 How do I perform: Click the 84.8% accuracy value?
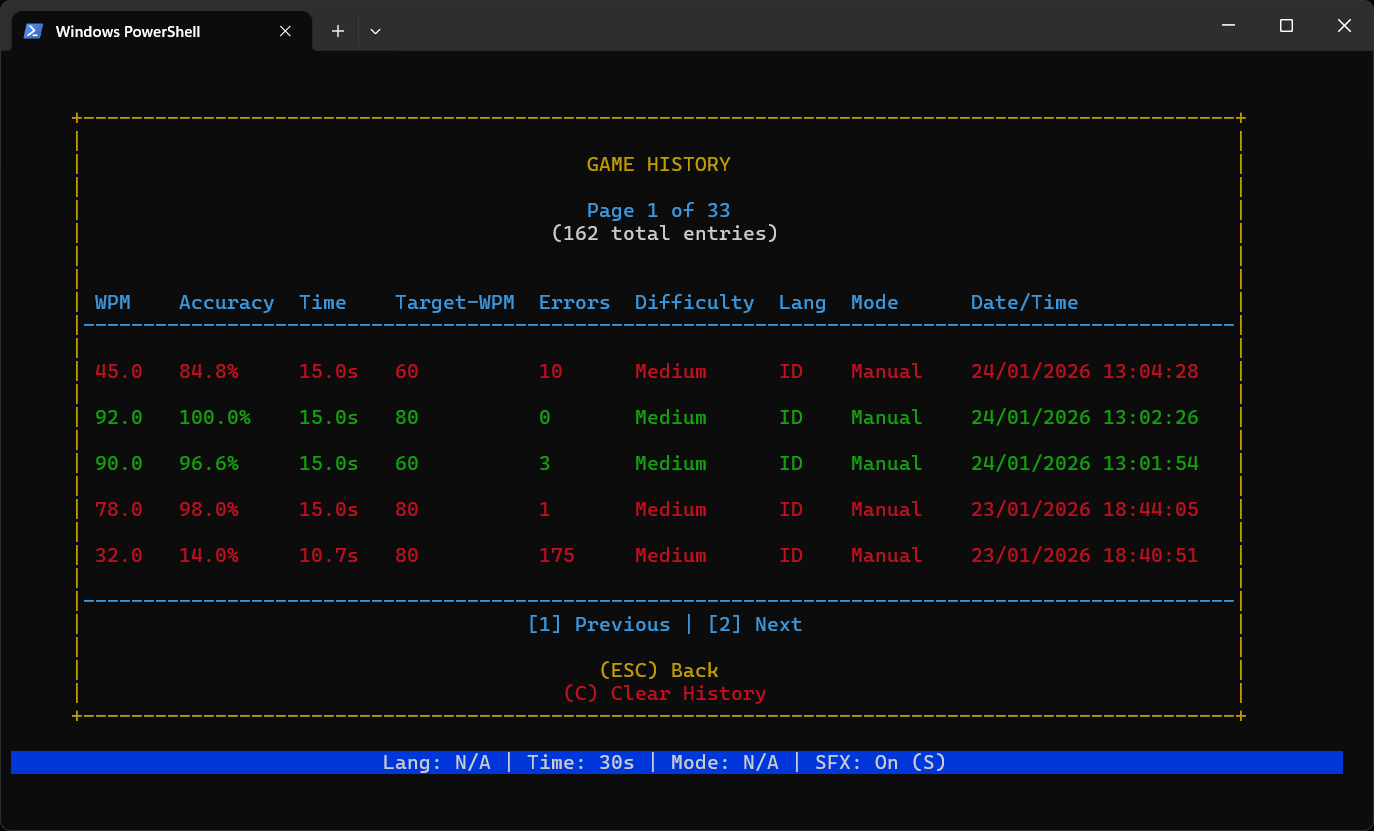tap(209, 371)
